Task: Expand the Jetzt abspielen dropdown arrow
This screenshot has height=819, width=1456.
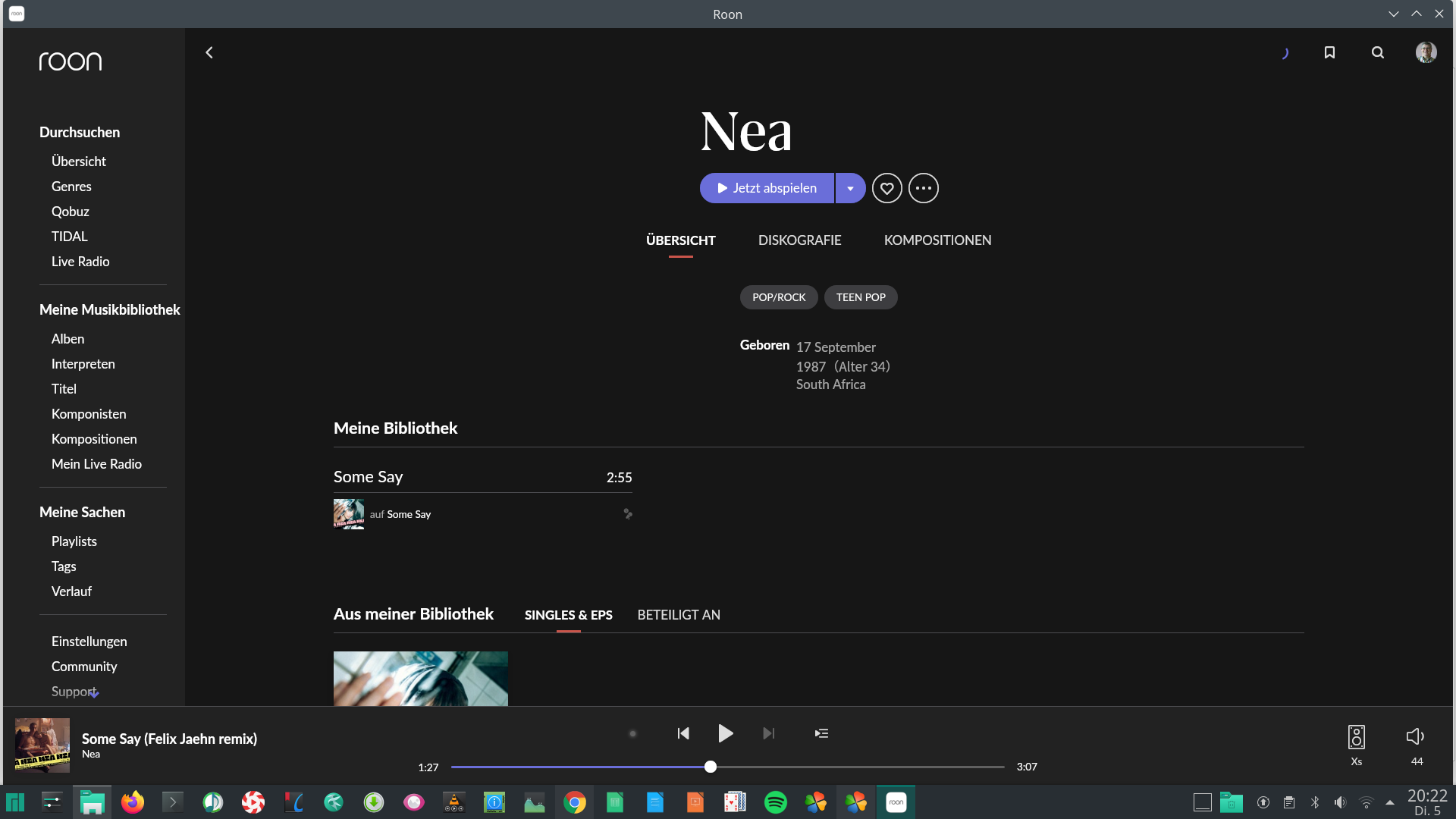Action: (850, 188)
